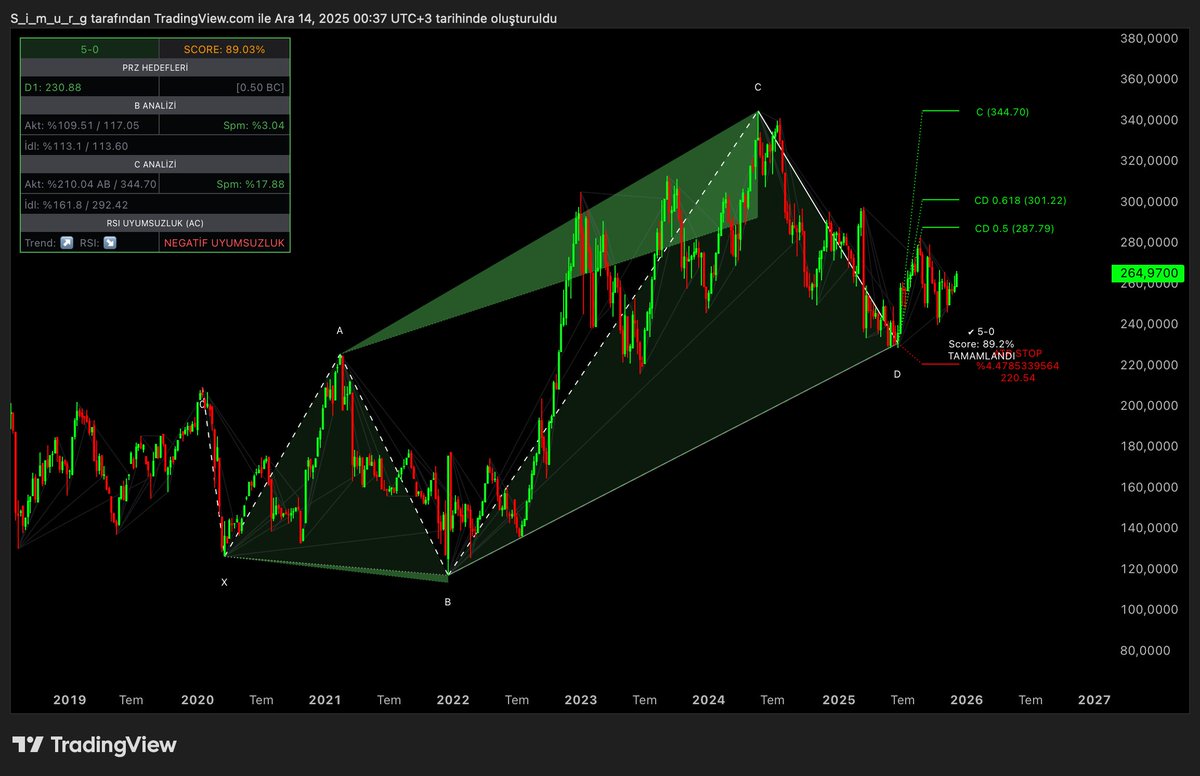1200x776 pixels.
Task: Click the '100,0000' price axis label
Action: click(1150, 609)
